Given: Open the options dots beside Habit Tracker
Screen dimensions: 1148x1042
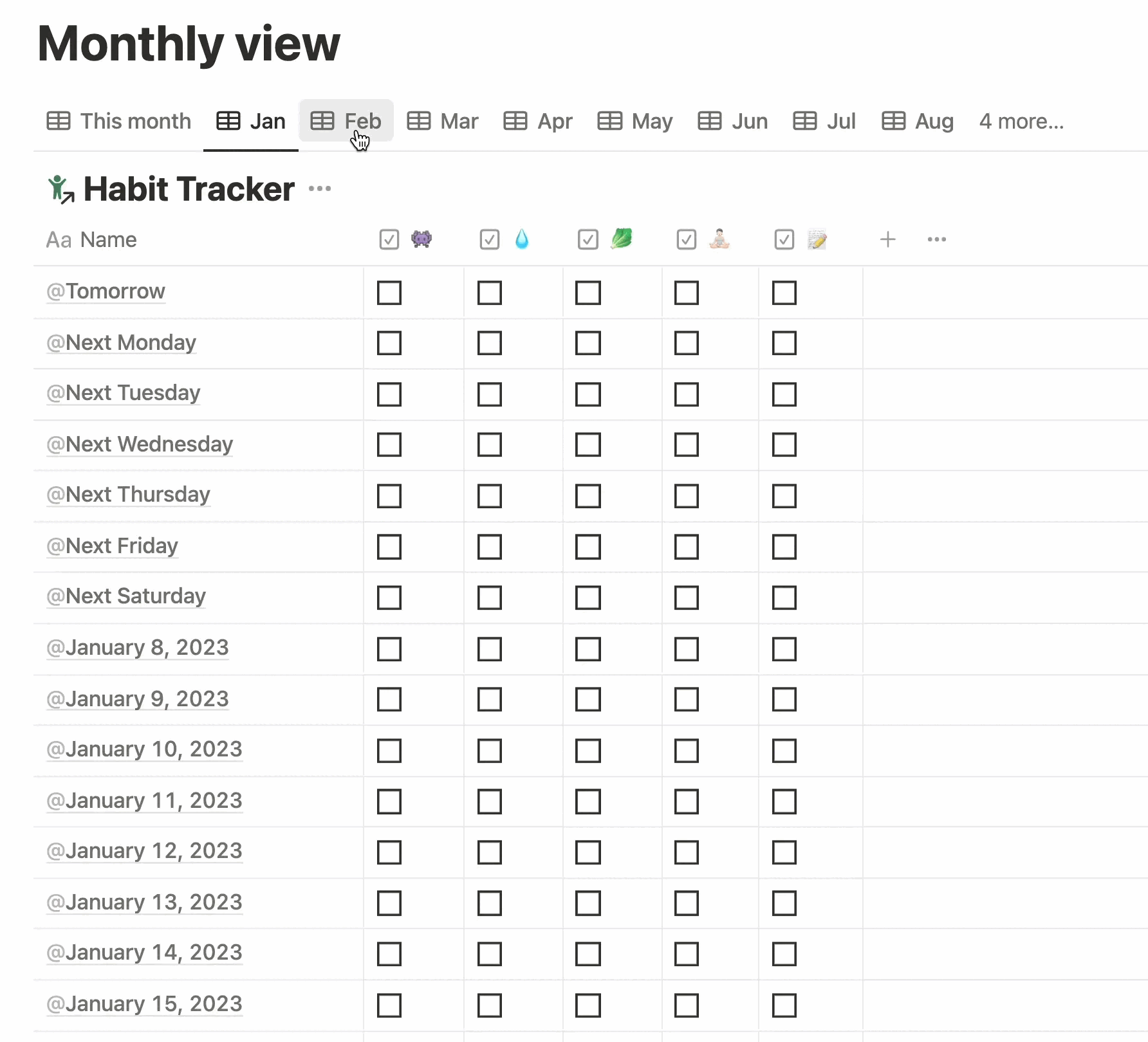Looking at the screenshot, I should (x=320, y=188).
